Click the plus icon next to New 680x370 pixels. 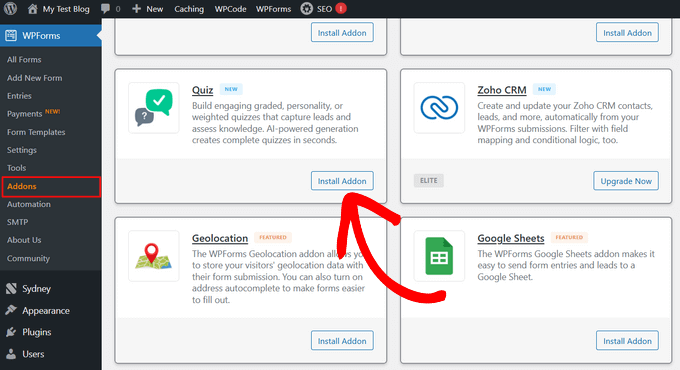click(x=137, y=9)
